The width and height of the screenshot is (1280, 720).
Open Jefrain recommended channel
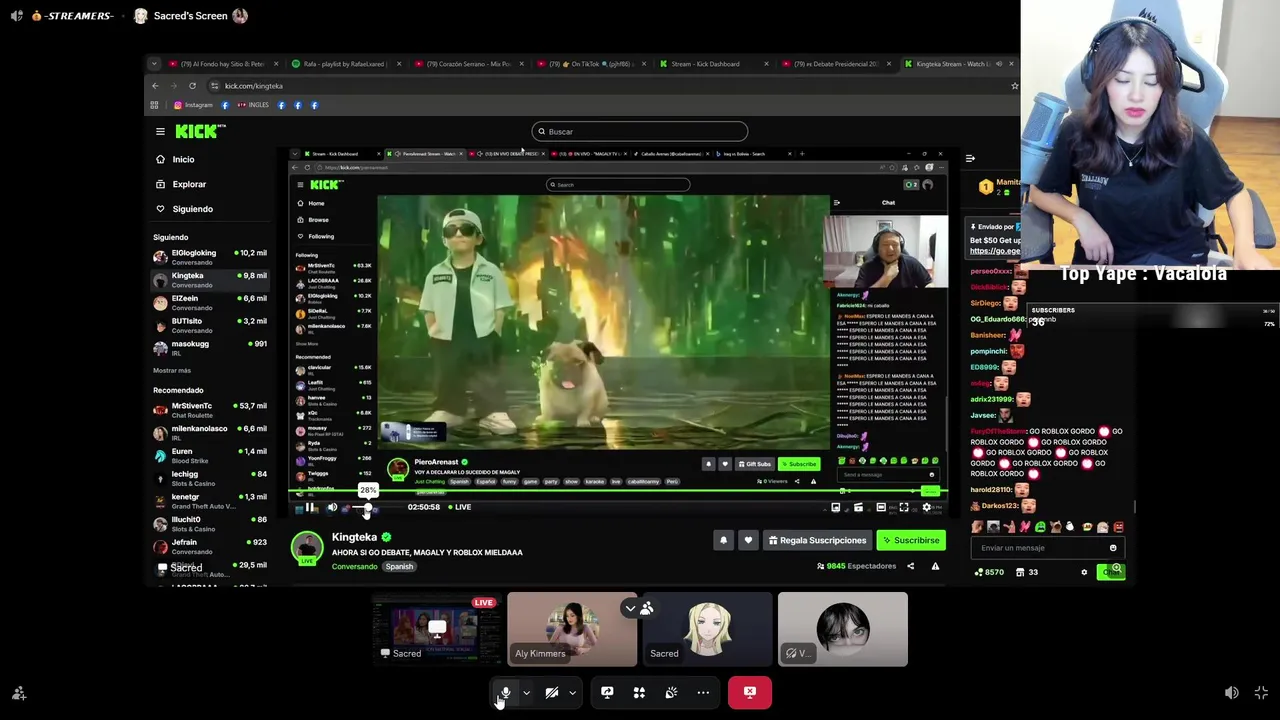point(210,546)
